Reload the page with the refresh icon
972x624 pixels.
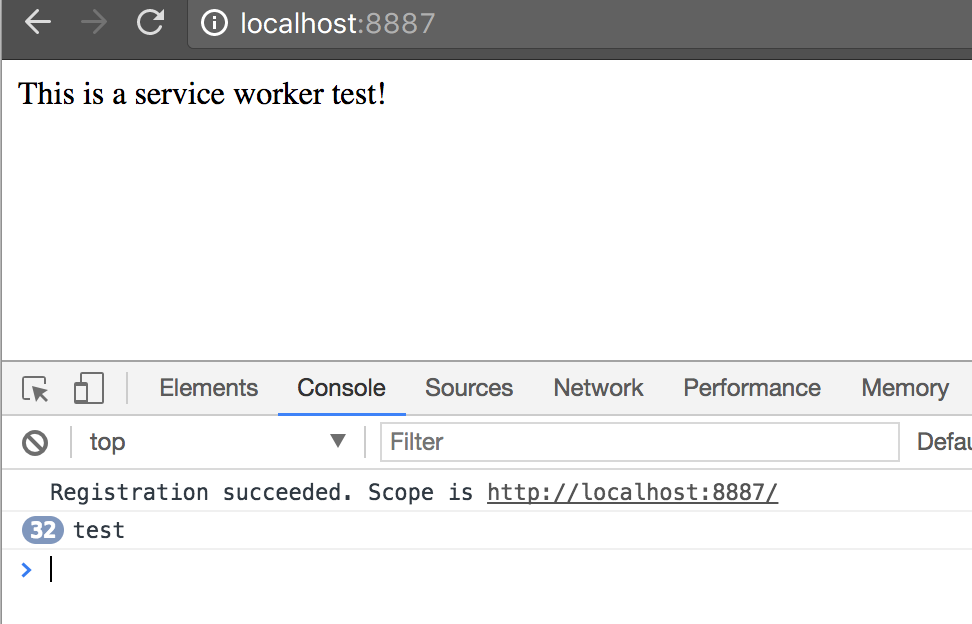(x=150, y=22)
